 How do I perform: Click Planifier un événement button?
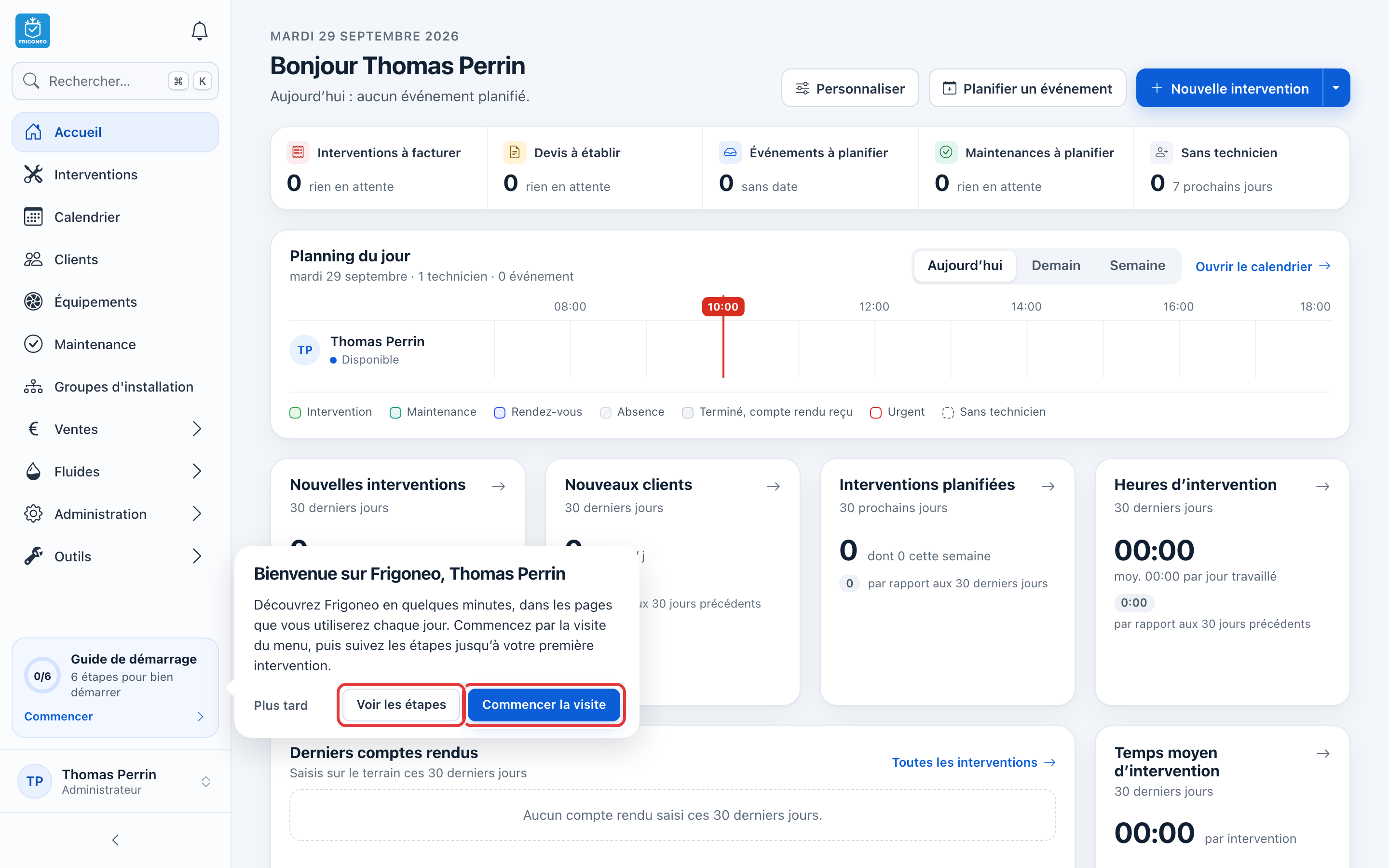1027,88
